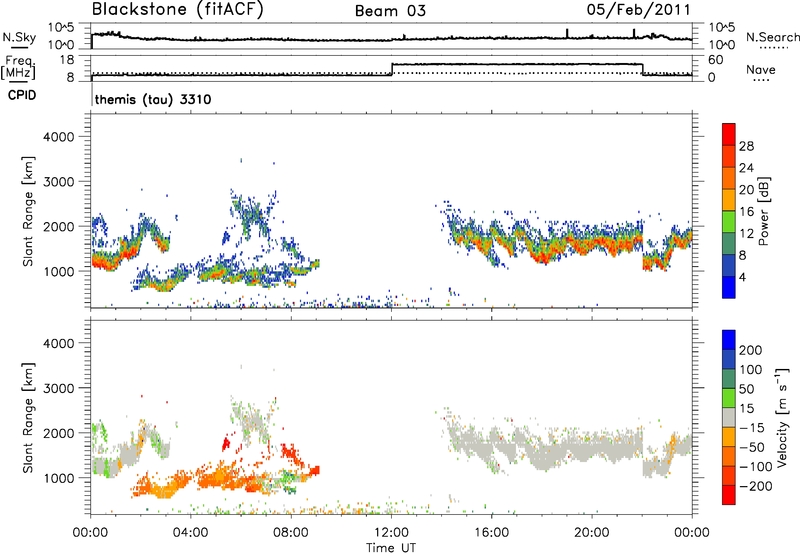
Task: Click the '50' tick on Velocity colorbar
Action: (x=746, y=389)
